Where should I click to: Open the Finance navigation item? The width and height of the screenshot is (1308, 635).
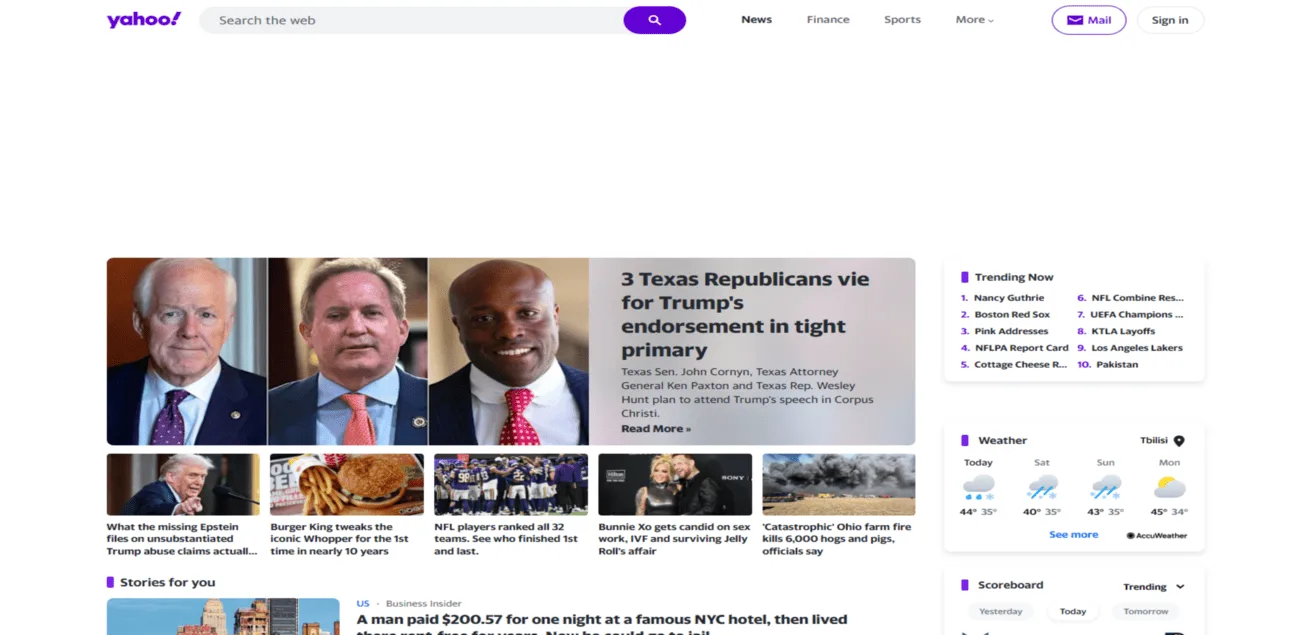tap(828, 20)
